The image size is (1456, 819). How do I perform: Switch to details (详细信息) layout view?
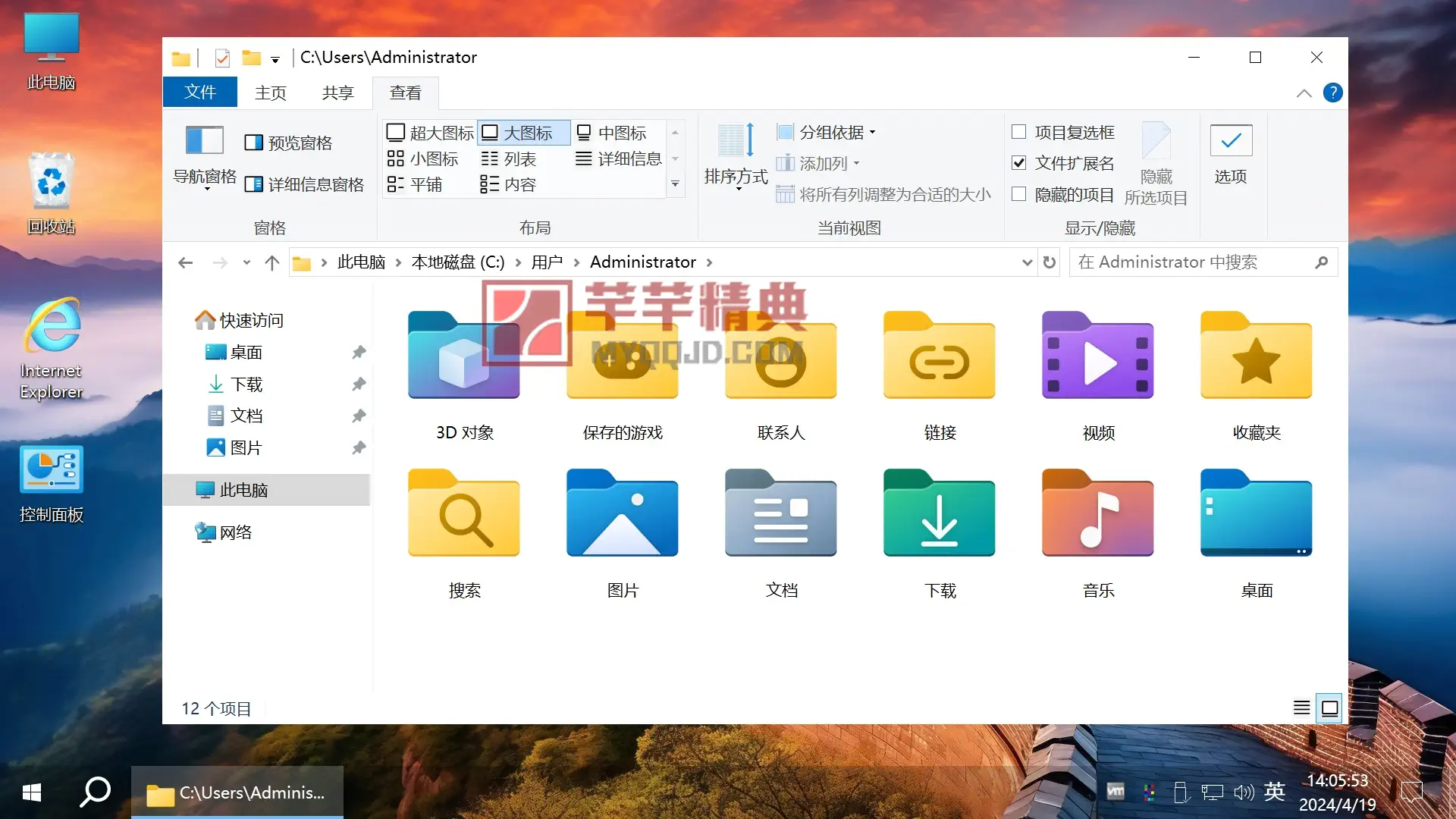[619, 158]
